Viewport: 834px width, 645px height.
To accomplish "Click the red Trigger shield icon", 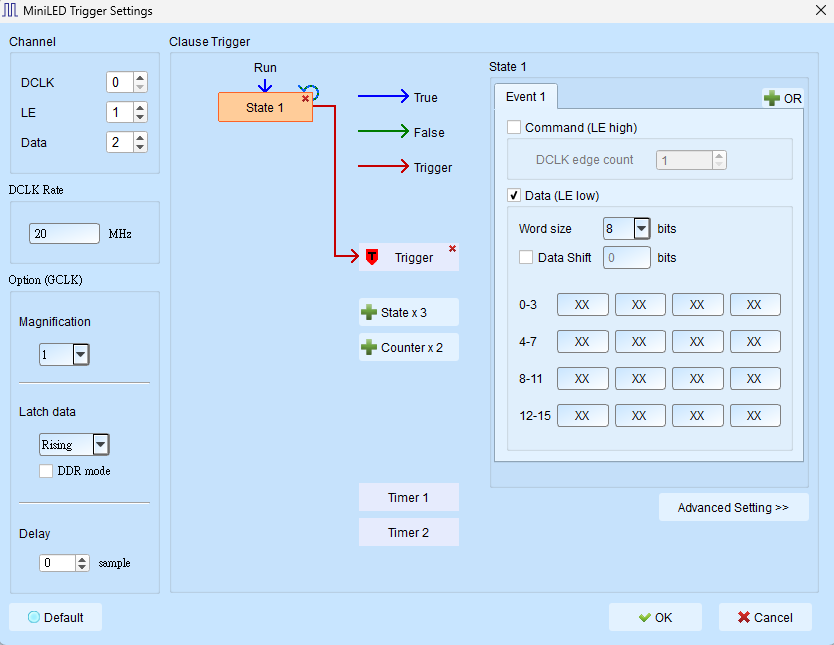I will click(x=372, y=257).
